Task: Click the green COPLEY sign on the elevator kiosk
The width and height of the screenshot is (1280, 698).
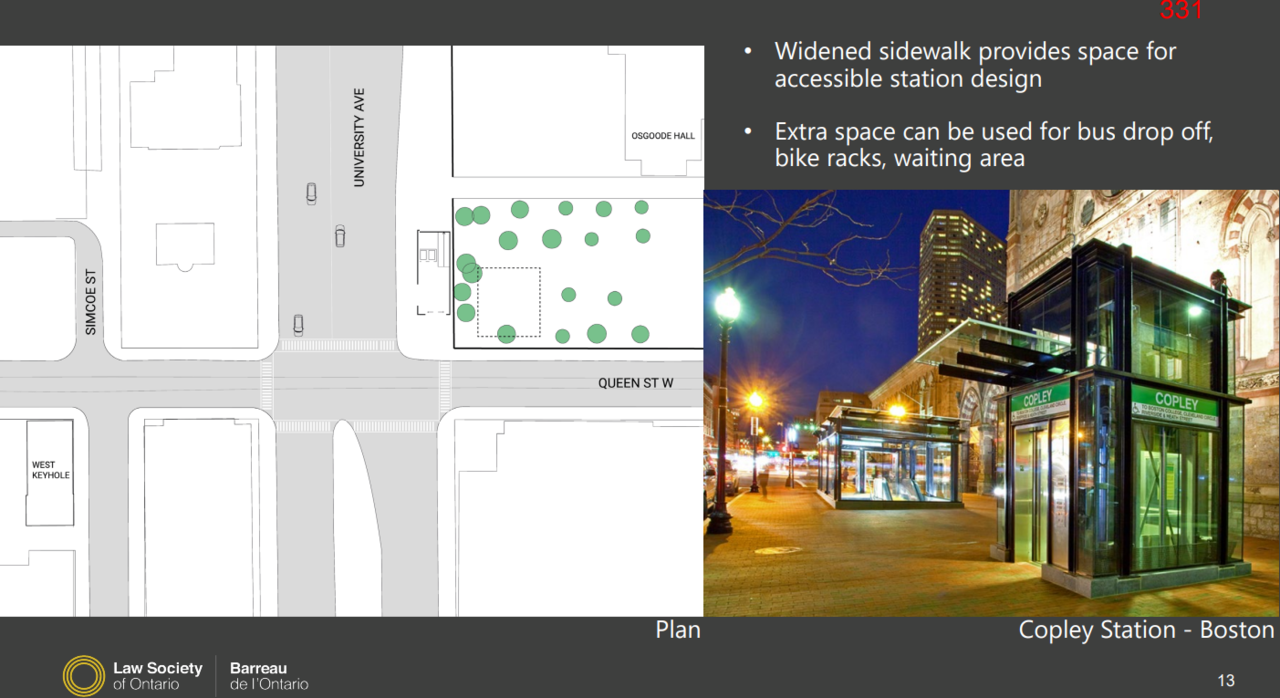Action: [x=1175, y=403]
